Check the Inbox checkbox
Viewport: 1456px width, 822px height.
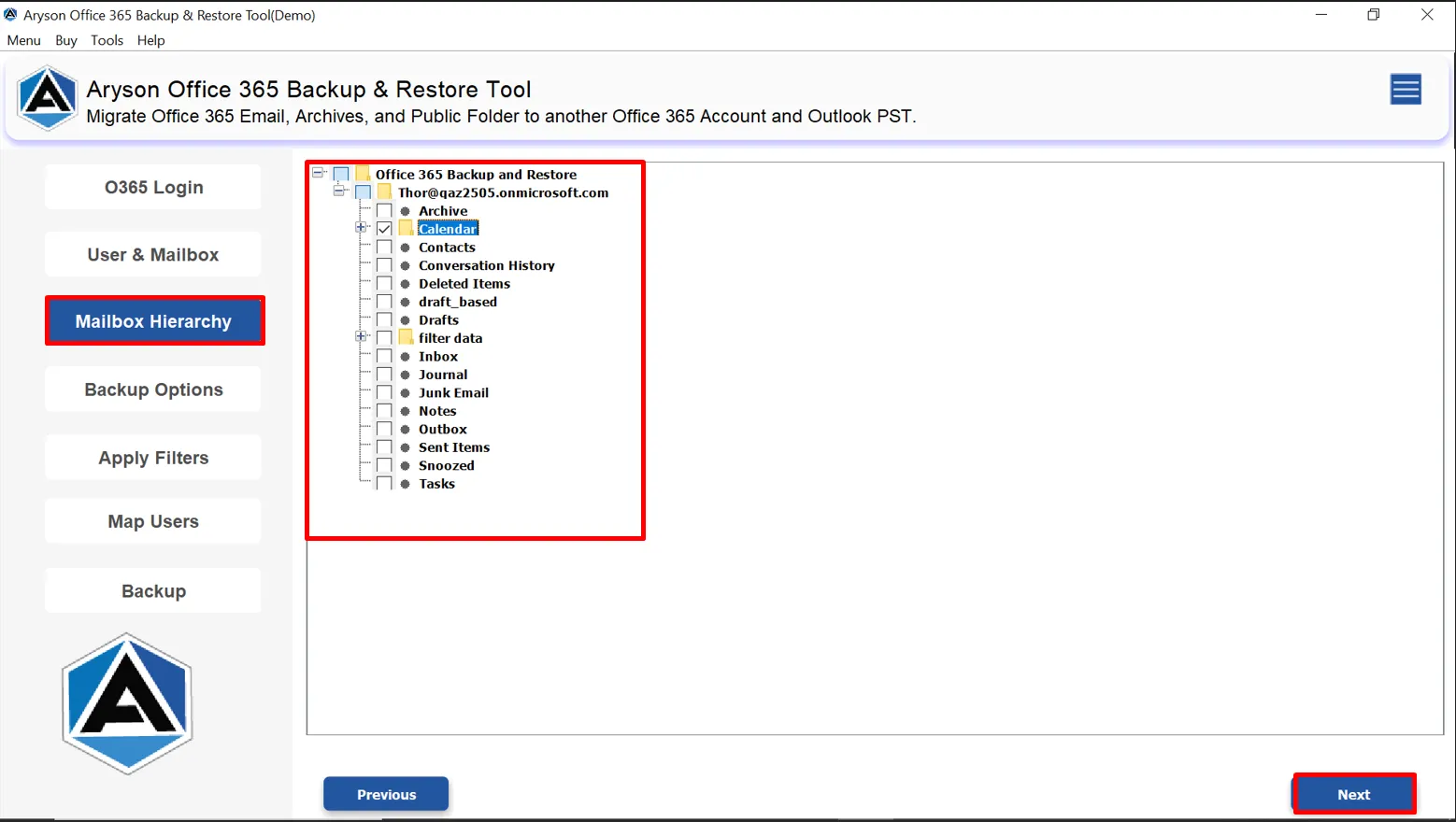[x=383, y=356]
